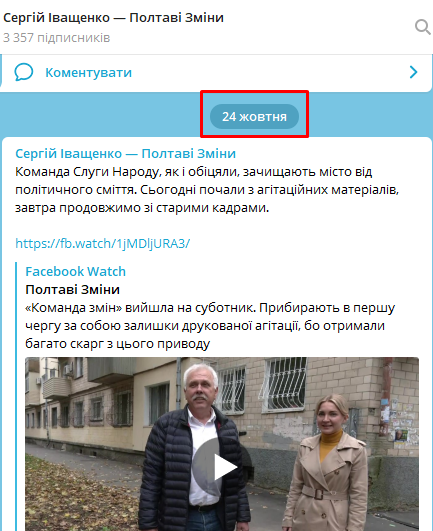433x531 pixels.
Task: Open the post author name link
Action: click(x=125, y=153)
